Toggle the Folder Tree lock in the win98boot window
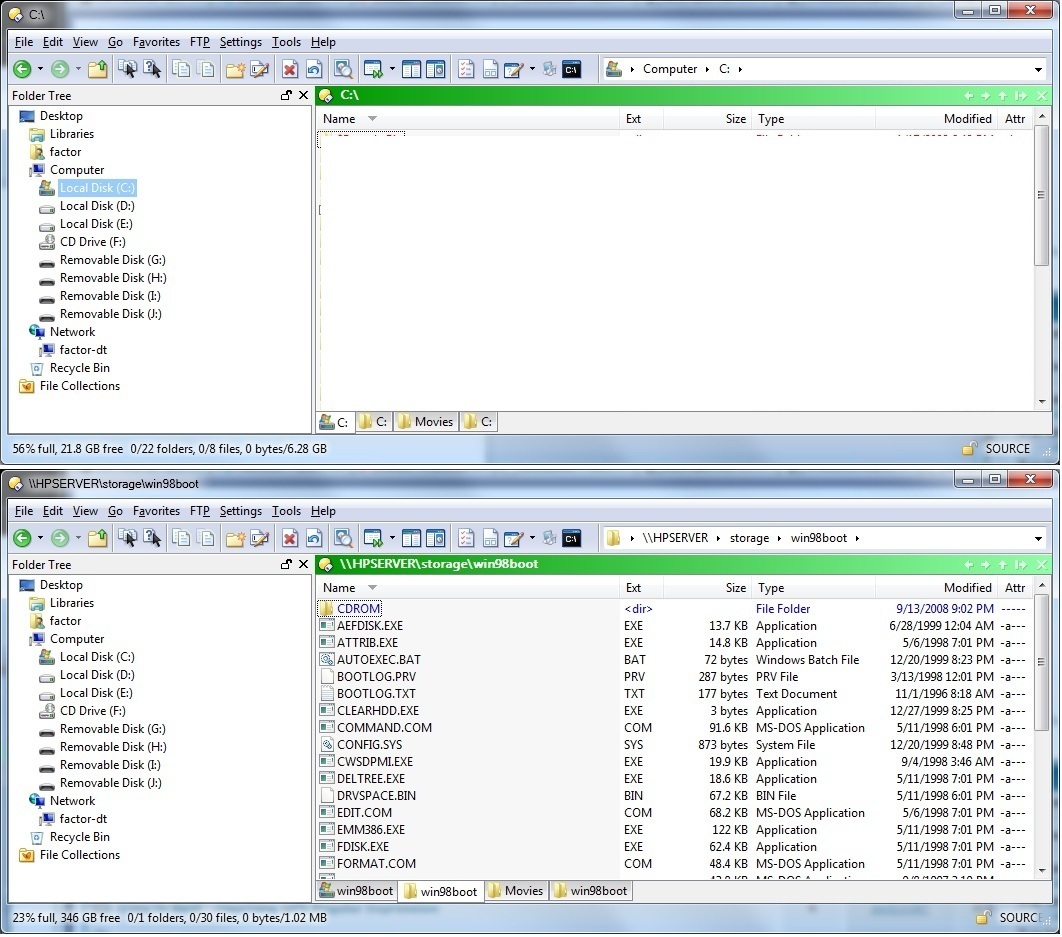Viewport: 1062px width, 937px height. [286, 565]
